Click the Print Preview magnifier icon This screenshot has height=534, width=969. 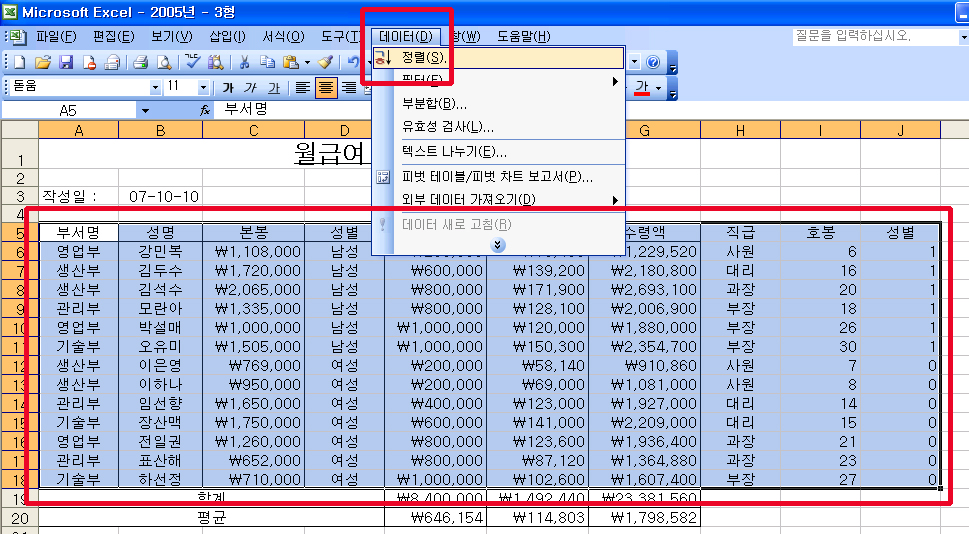click(164, 62)
